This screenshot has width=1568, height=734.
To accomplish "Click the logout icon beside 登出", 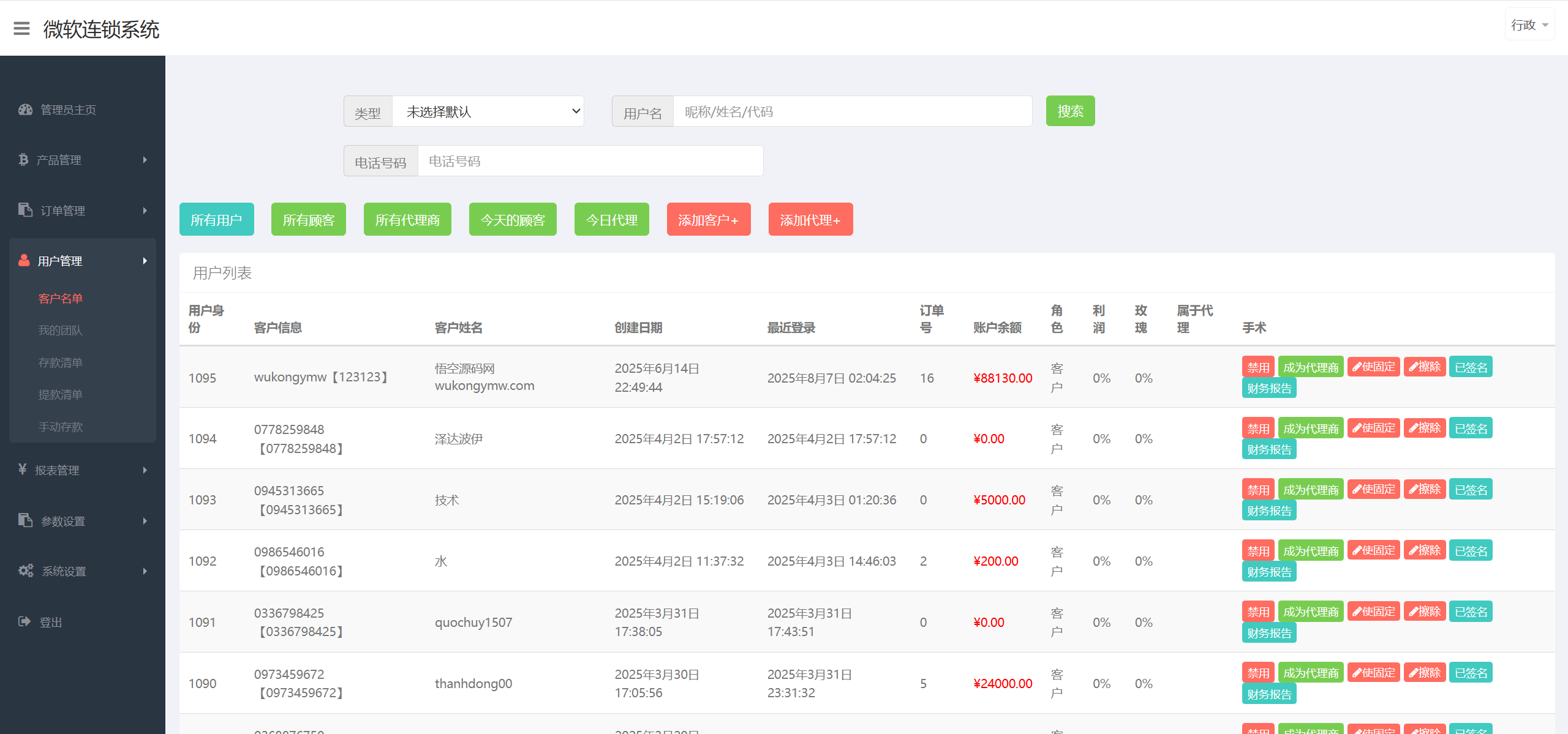I will coord(24,621).
